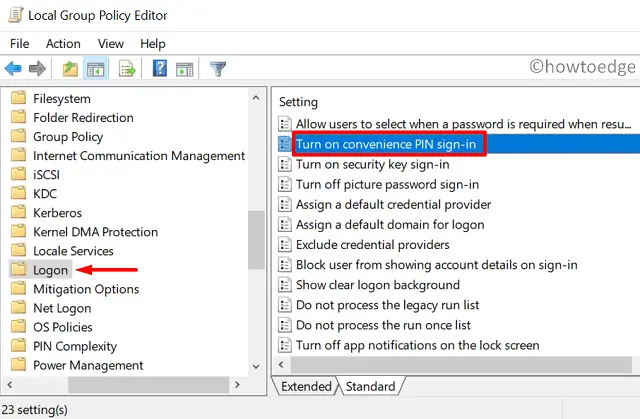Click tree pane horizontal scroll left arrow
Screen dimensions: 640x419
click(x=10, y=384)
